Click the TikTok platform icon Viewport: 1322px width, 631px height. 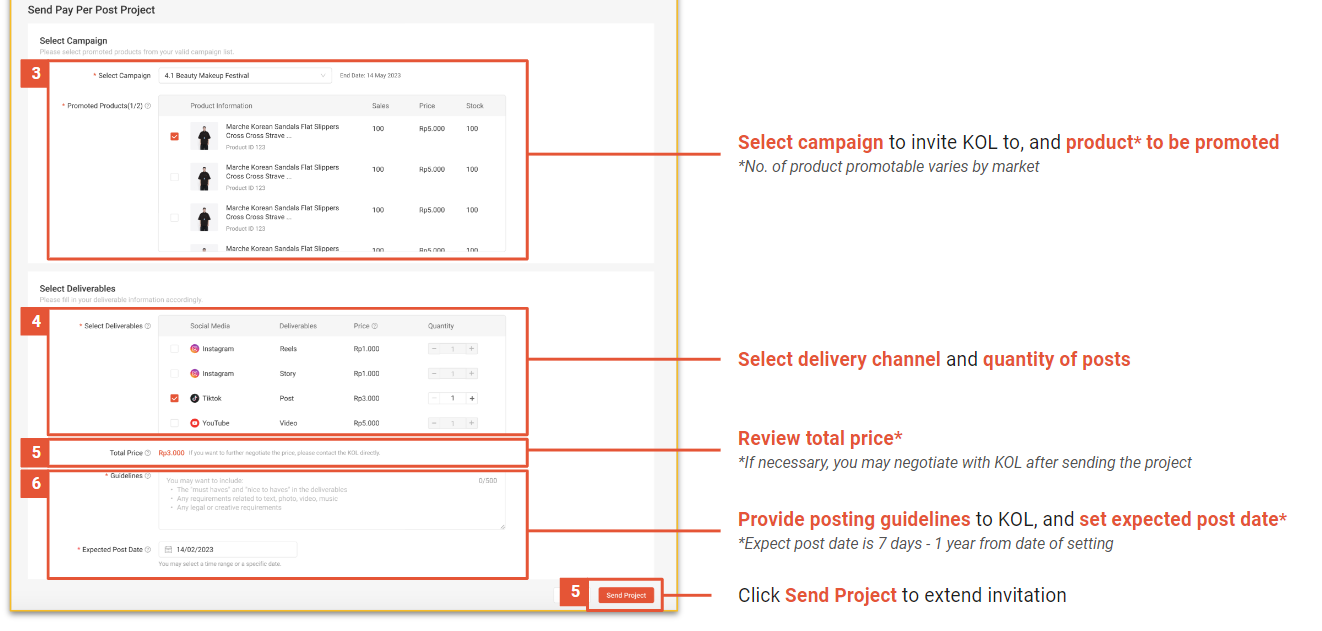click(194, 398)
